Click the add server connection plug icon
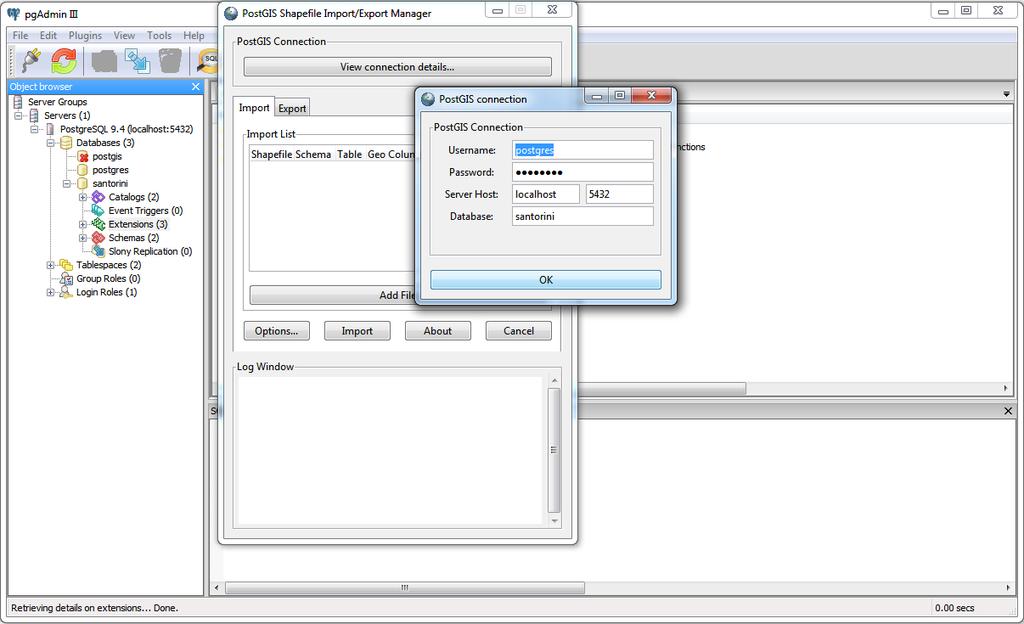 [x=31, y=61]
